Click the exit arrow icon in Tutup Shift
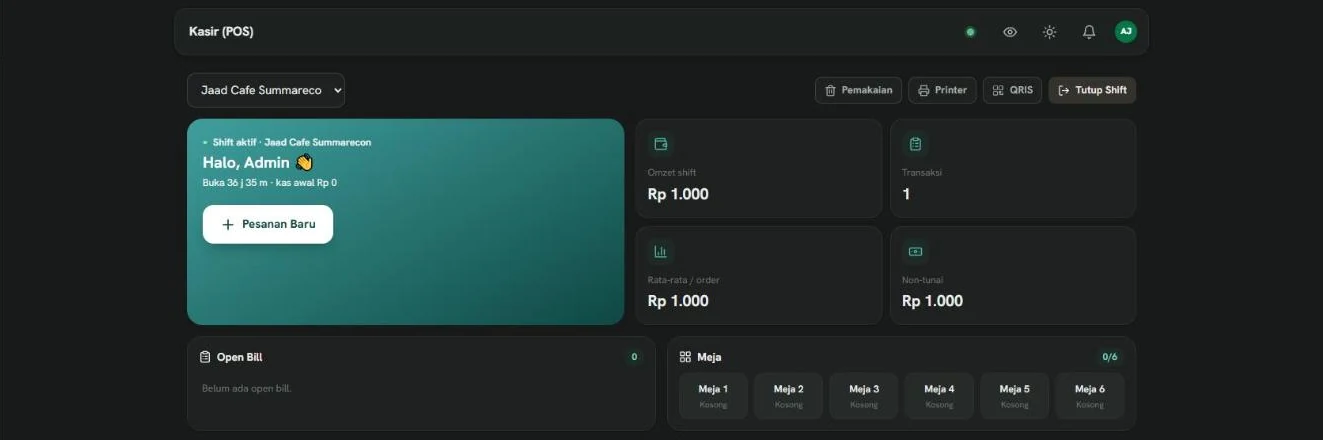Viewport: 1323px width, 440px height. (1064, 90)
